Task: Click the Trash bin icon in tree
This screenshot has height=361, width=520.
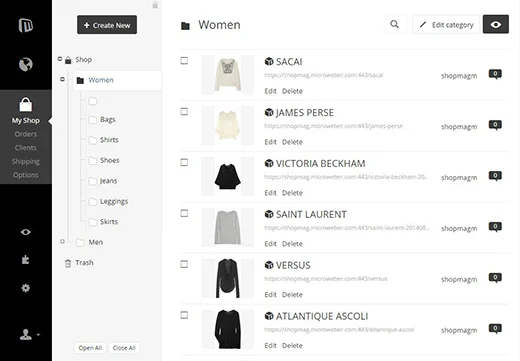Action: point(68,263)
